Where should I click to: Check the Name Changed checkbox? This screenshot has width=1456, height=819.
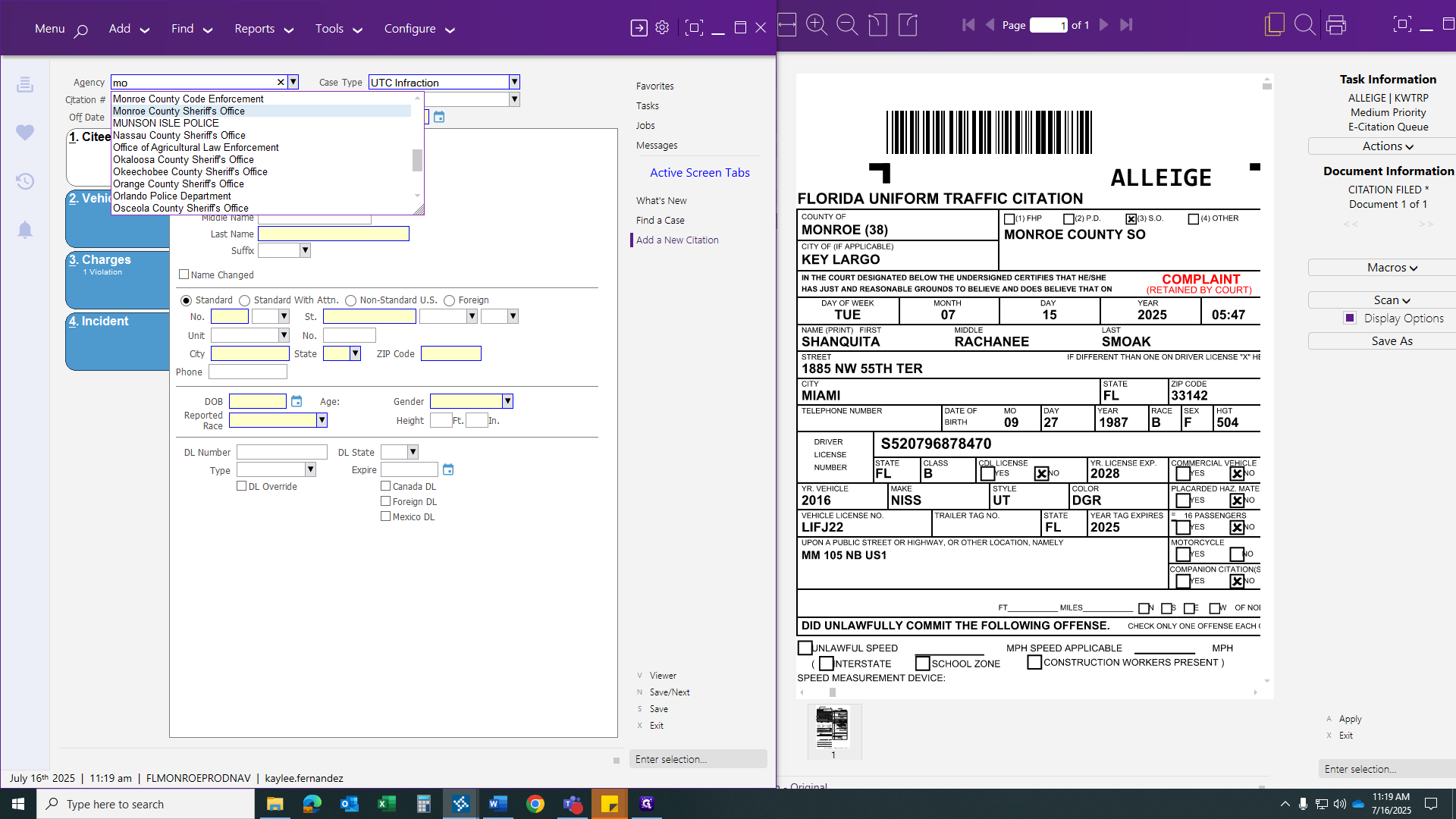(x=184, y=275)
